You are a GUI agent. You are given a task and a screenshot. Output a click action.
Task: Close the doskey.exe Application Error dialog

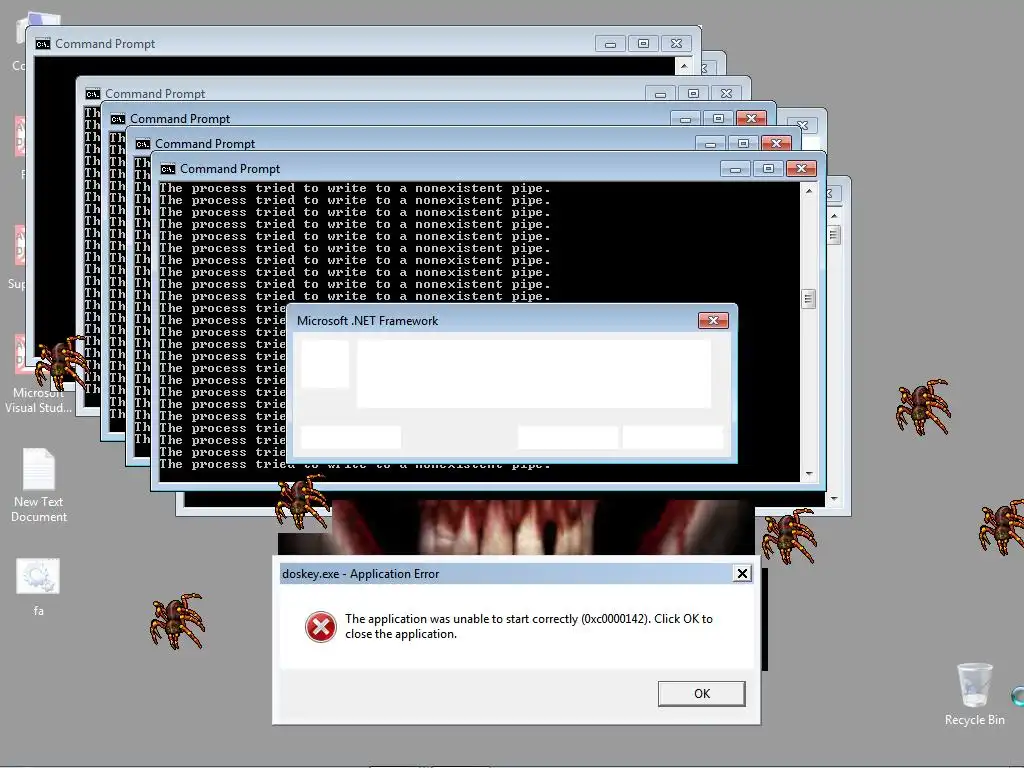click(x=742, y=573)
